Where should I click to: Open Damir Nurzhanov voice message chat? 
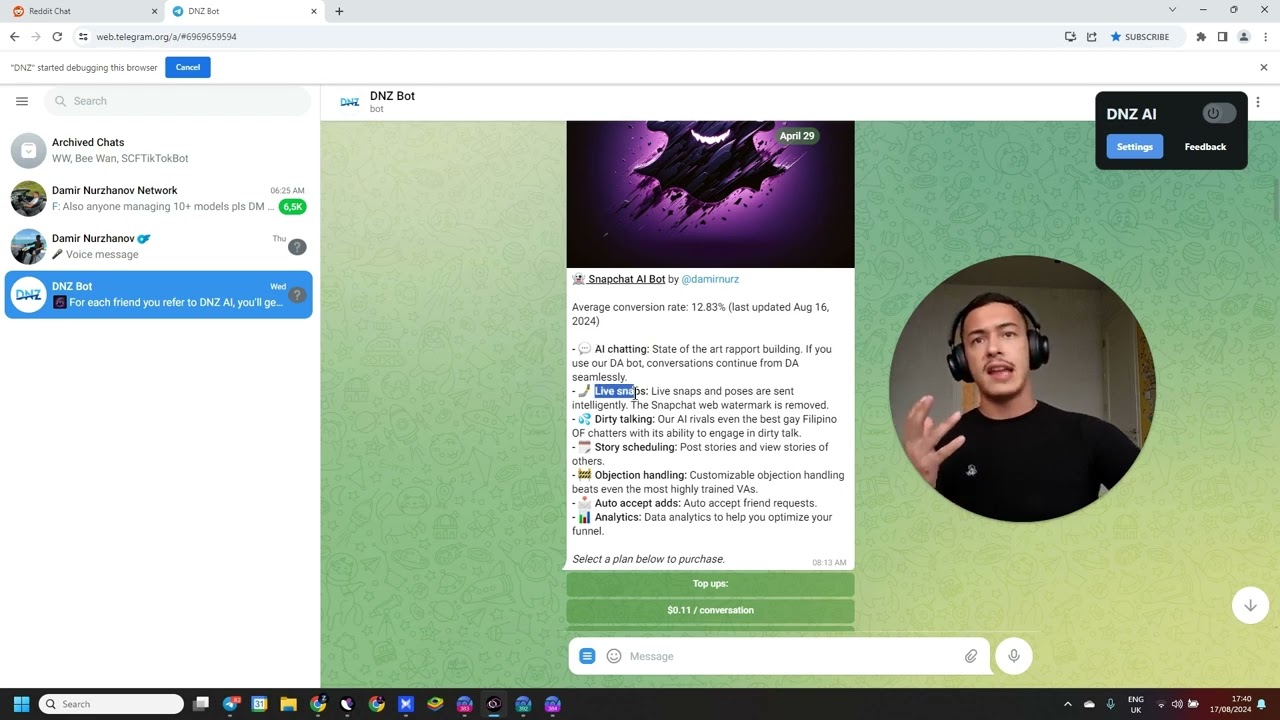tap(159, 246)
